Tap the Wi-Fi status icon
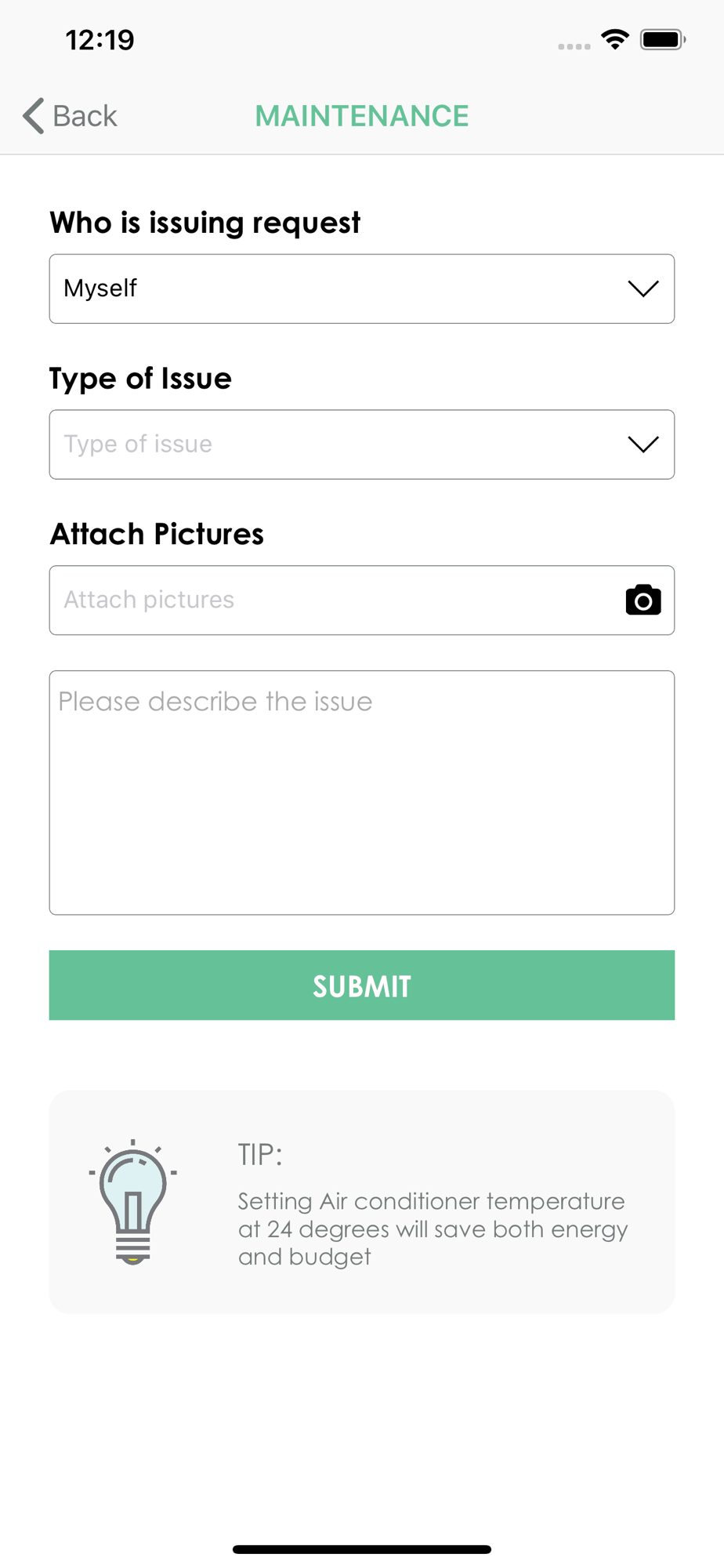 point(615,39)
